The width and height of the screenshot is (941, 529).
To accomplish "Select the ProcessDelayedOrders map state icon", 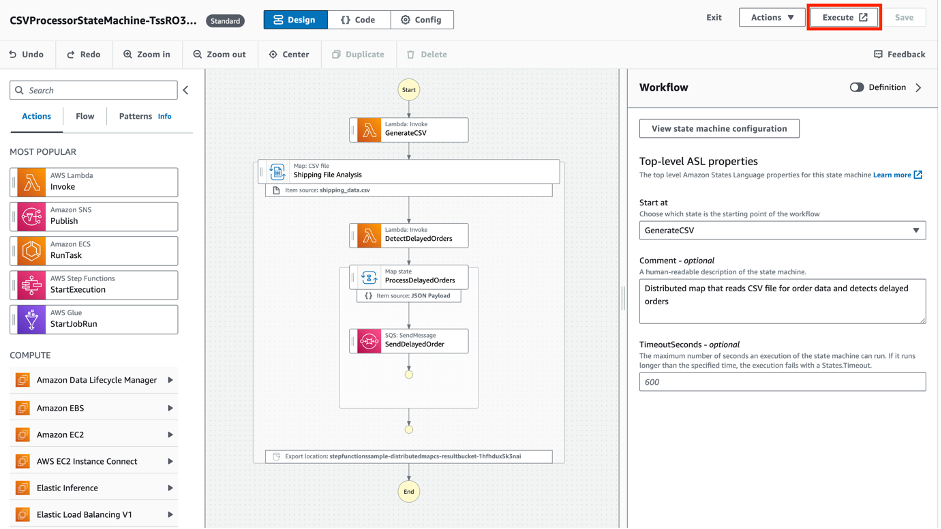I will 369,277.
